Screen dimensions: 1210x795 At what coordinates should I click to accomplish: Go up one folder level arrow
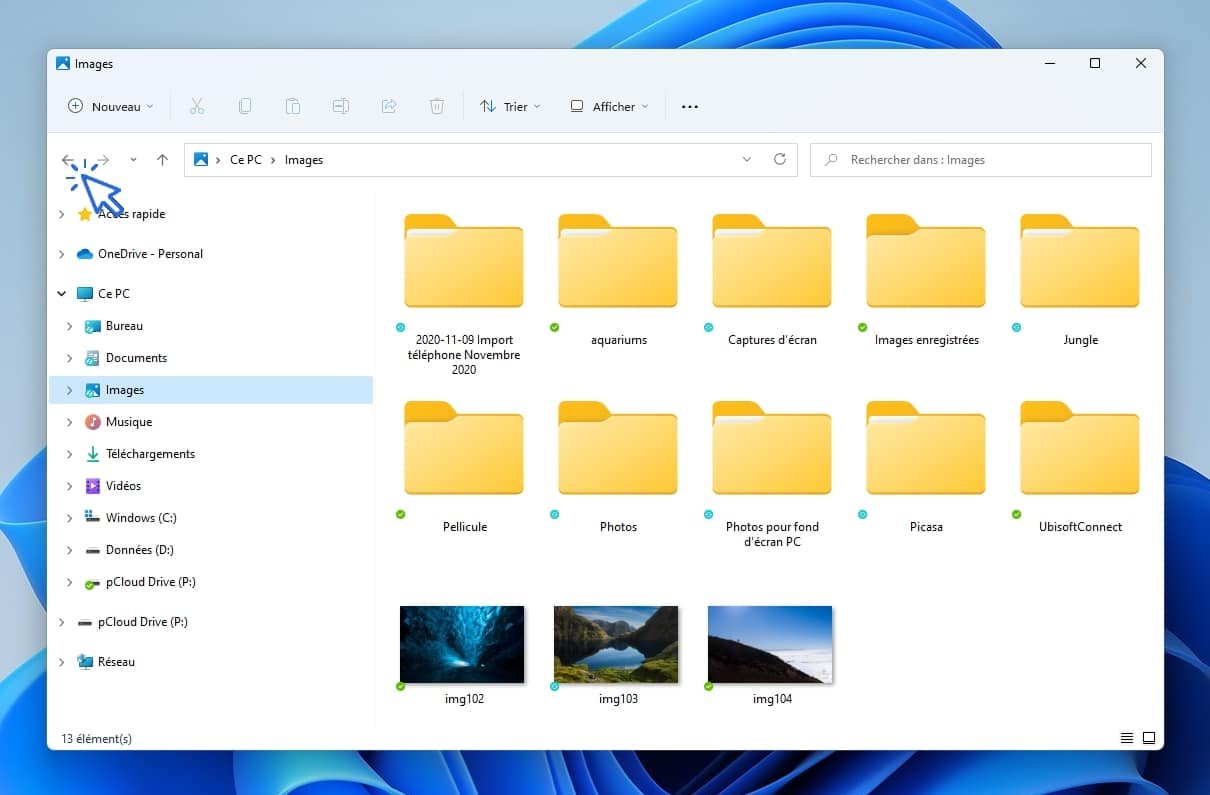tap(162, 160)
